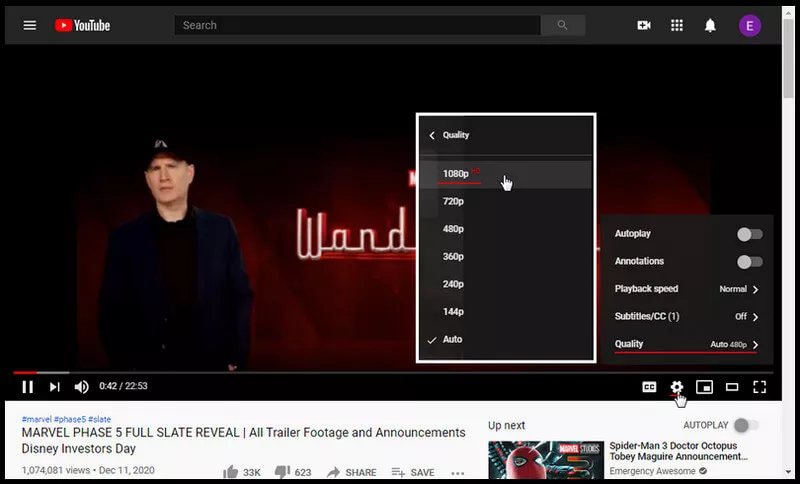
Task: Pause the video
Action: pos(28,387)
